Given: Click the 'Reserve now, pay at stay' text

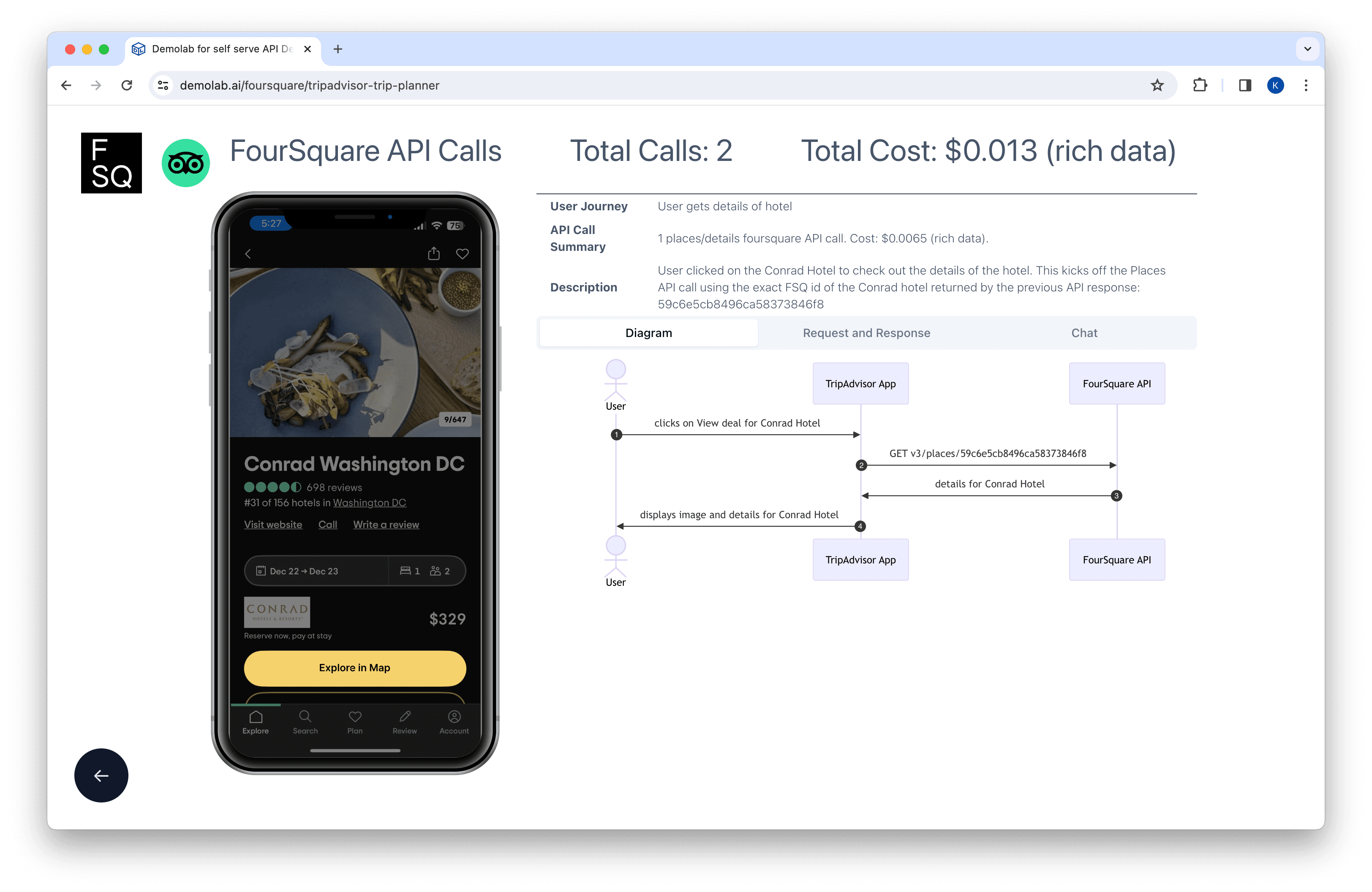Looking at the screenshot, I should (288, 636).
